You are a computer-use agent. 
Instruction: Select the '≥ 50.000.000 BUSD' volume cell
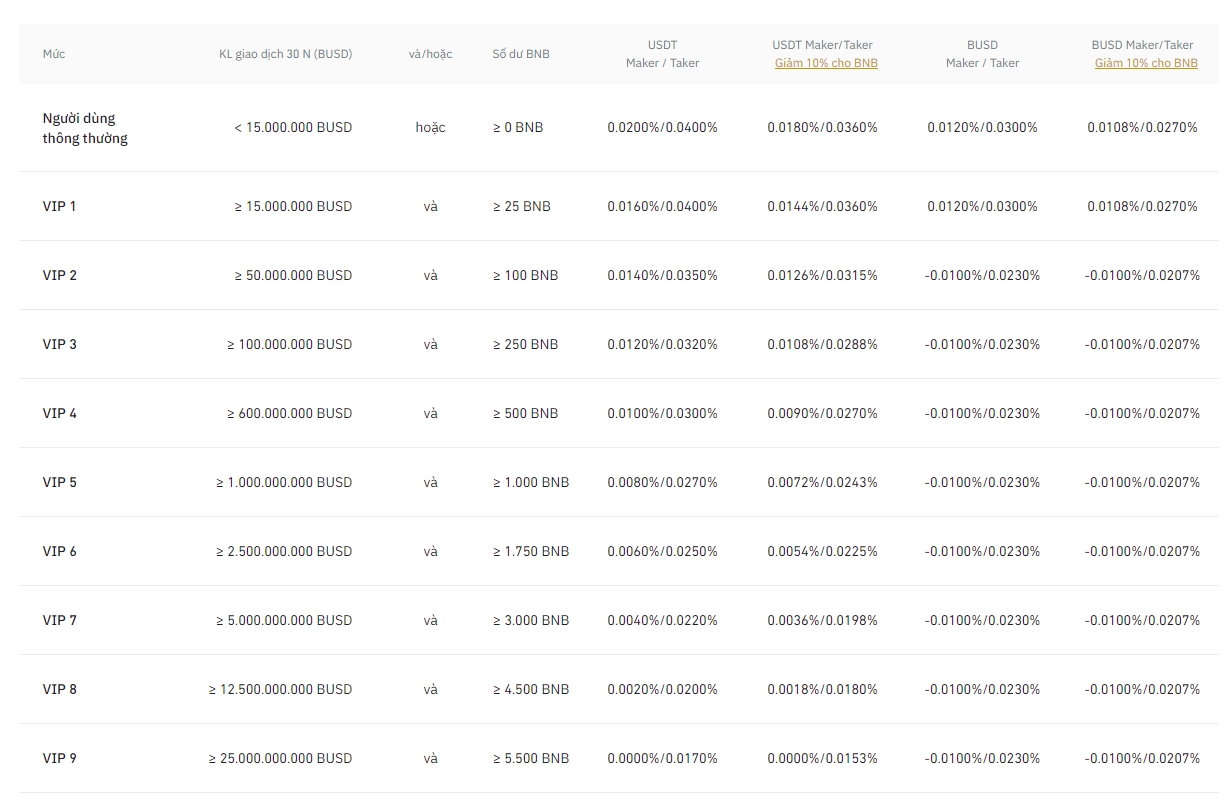click(293, 275)
